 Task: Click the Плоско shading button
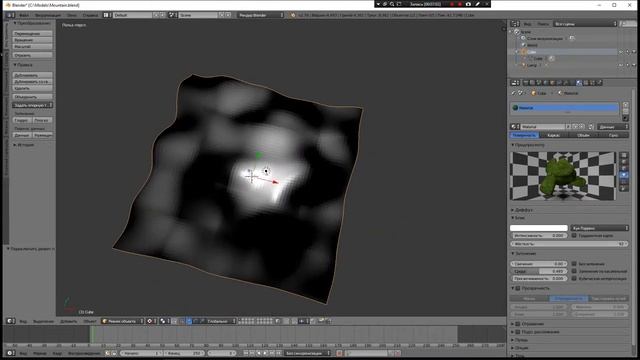pos(42,120)
